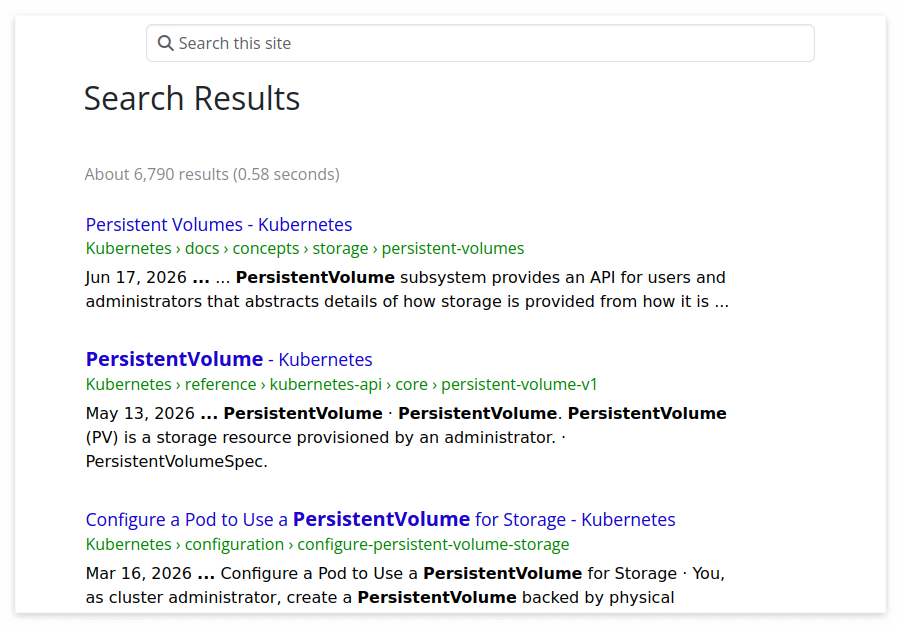Viewport: 901px width, 628px height.
Task: Click the persistent-volumes breadcrumb segment
Action: [453, 248]
